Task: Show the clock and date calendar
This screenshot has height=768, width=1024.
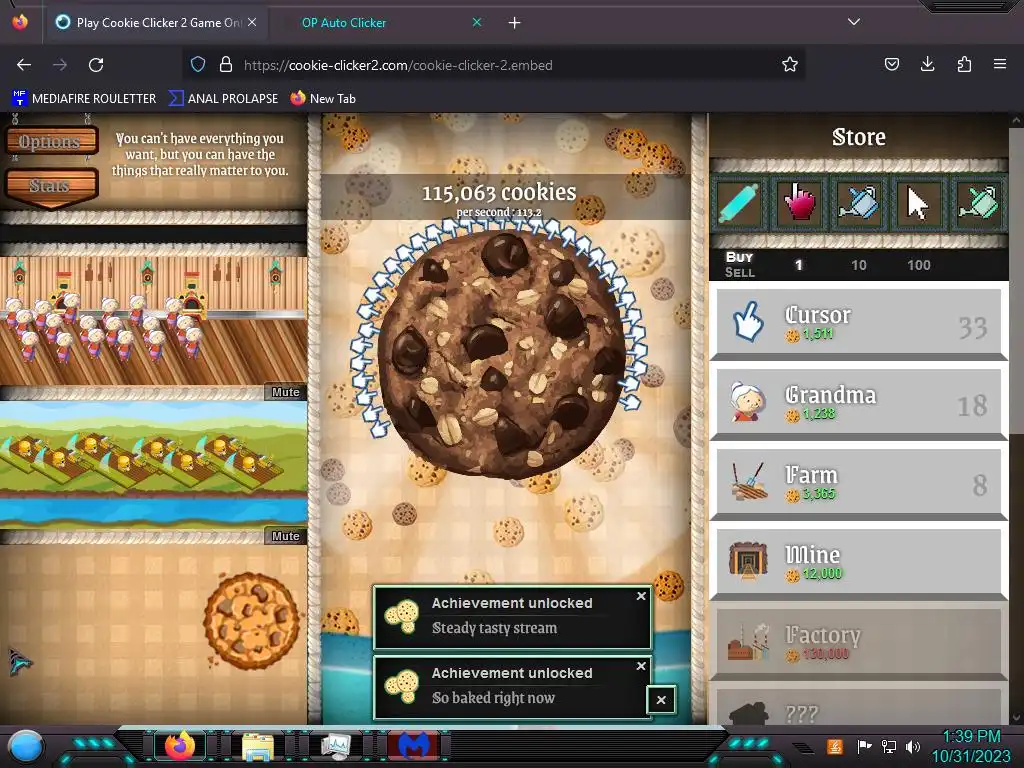Action: pos(971,746)
